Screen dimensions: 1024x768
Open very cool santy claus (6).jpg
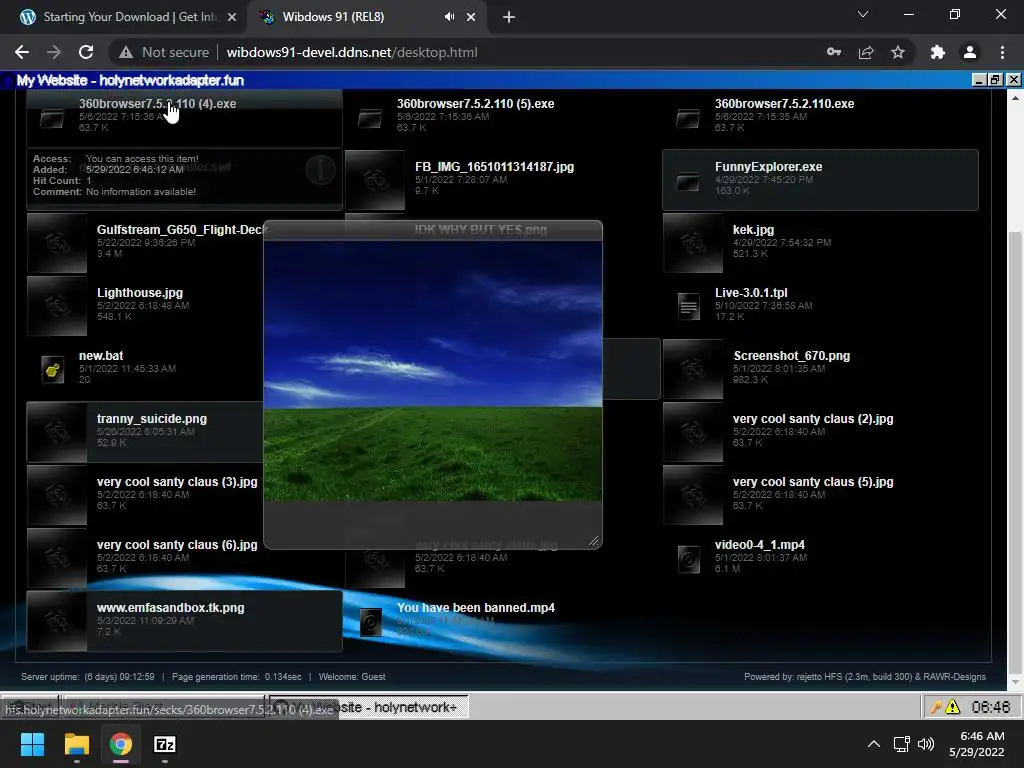tap(177, 545)
